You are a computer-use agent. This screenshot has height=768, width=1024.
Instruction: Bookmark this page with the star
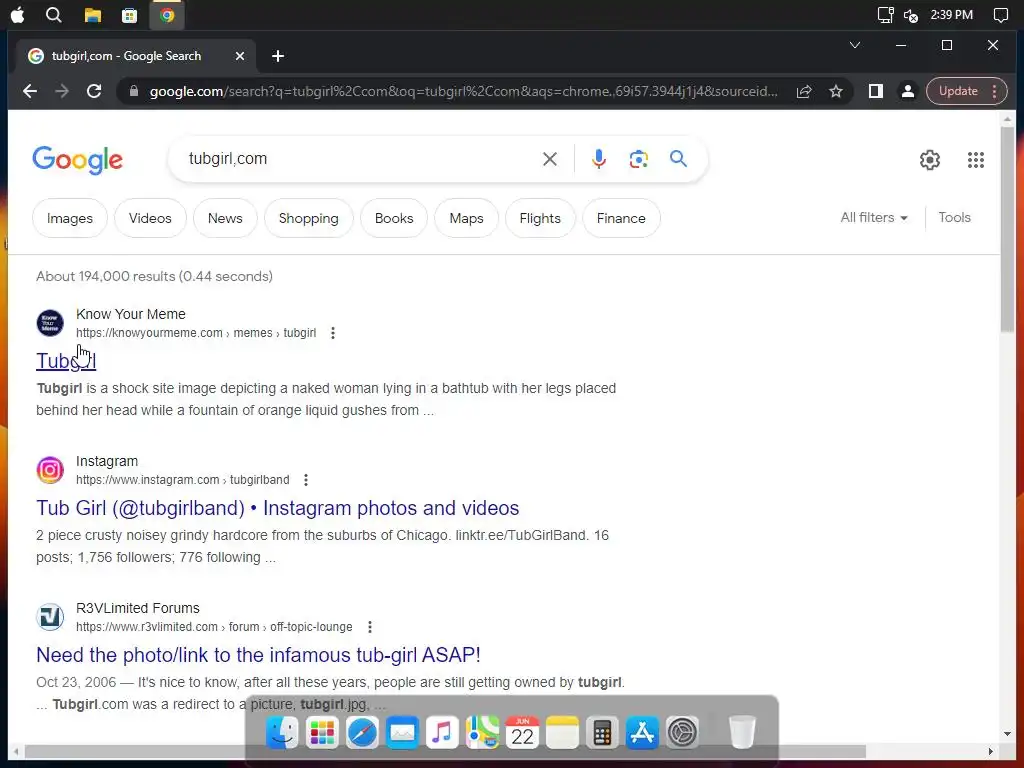pyautogui.click(x=836, y=91)
